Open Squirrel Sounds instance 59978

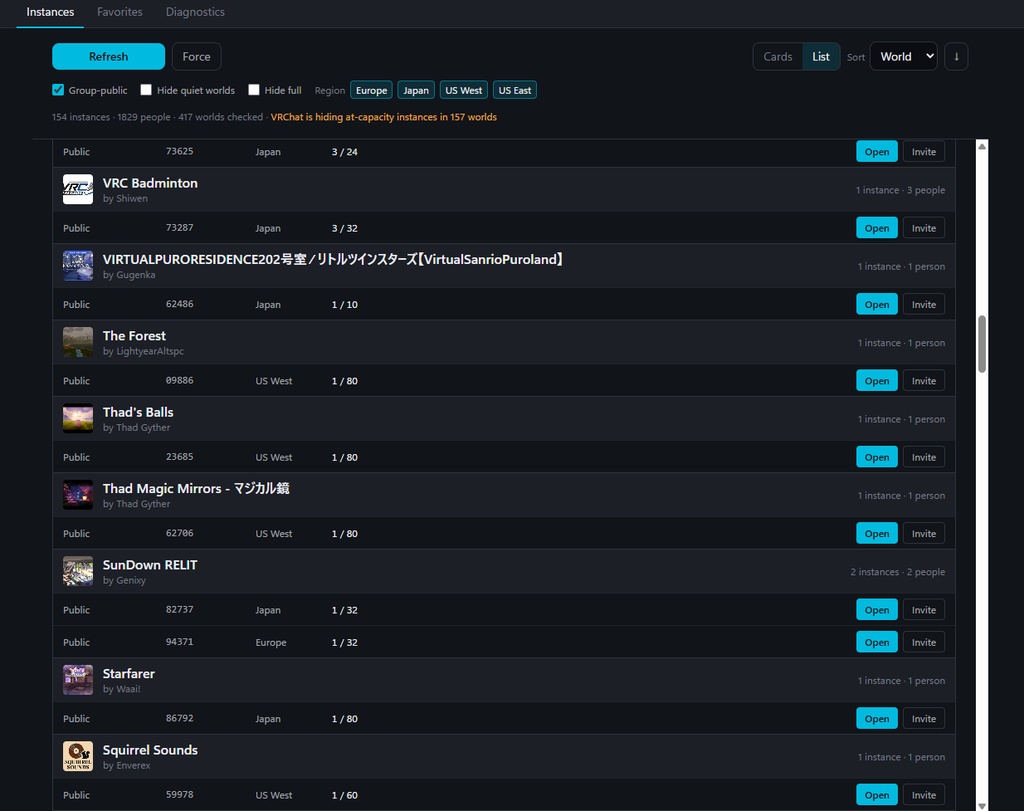coord(877,795)
